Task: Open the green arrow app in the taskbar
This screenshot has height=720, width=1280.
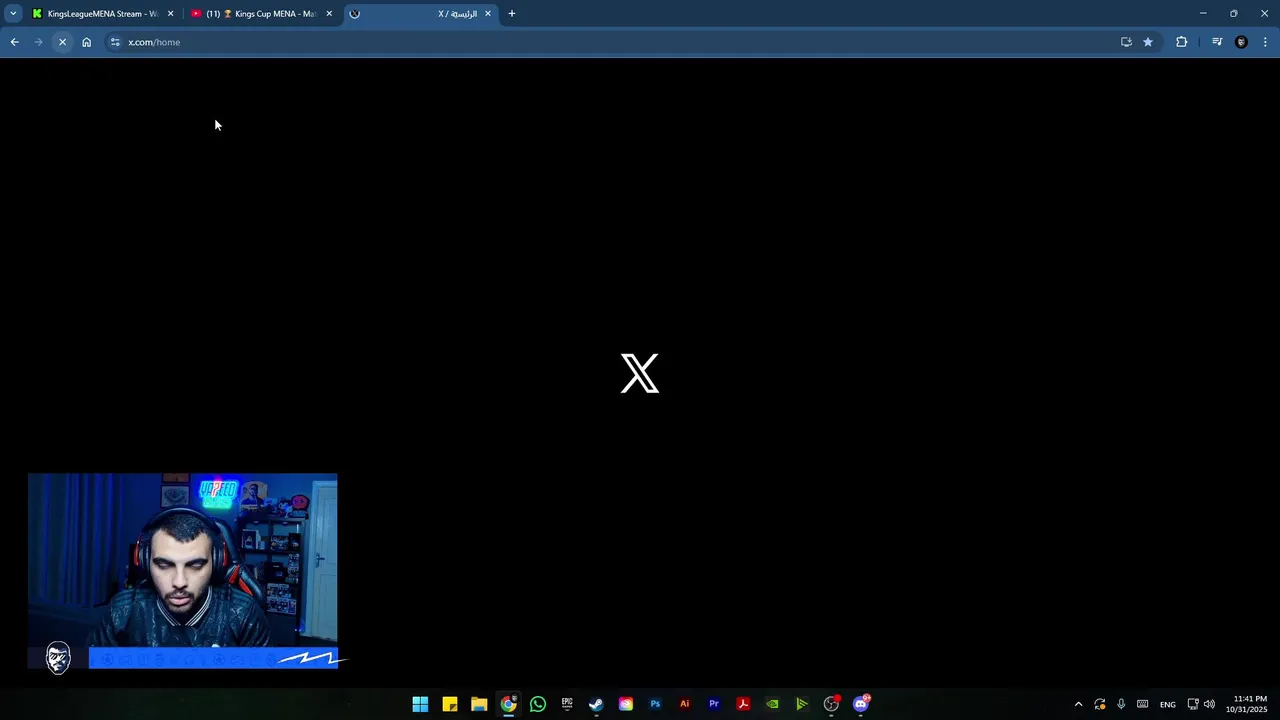Action: (x=802, y=704)
